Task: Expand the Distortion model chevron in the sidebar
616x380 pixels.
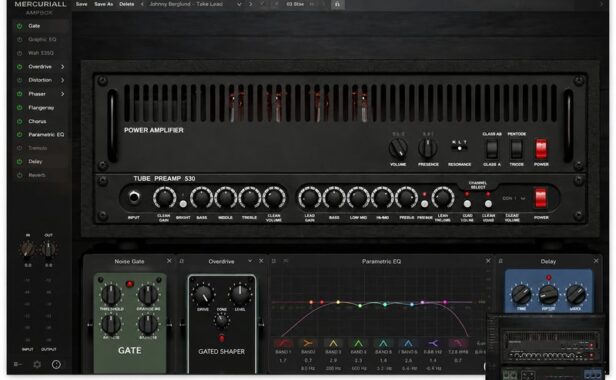Action: 62,80
